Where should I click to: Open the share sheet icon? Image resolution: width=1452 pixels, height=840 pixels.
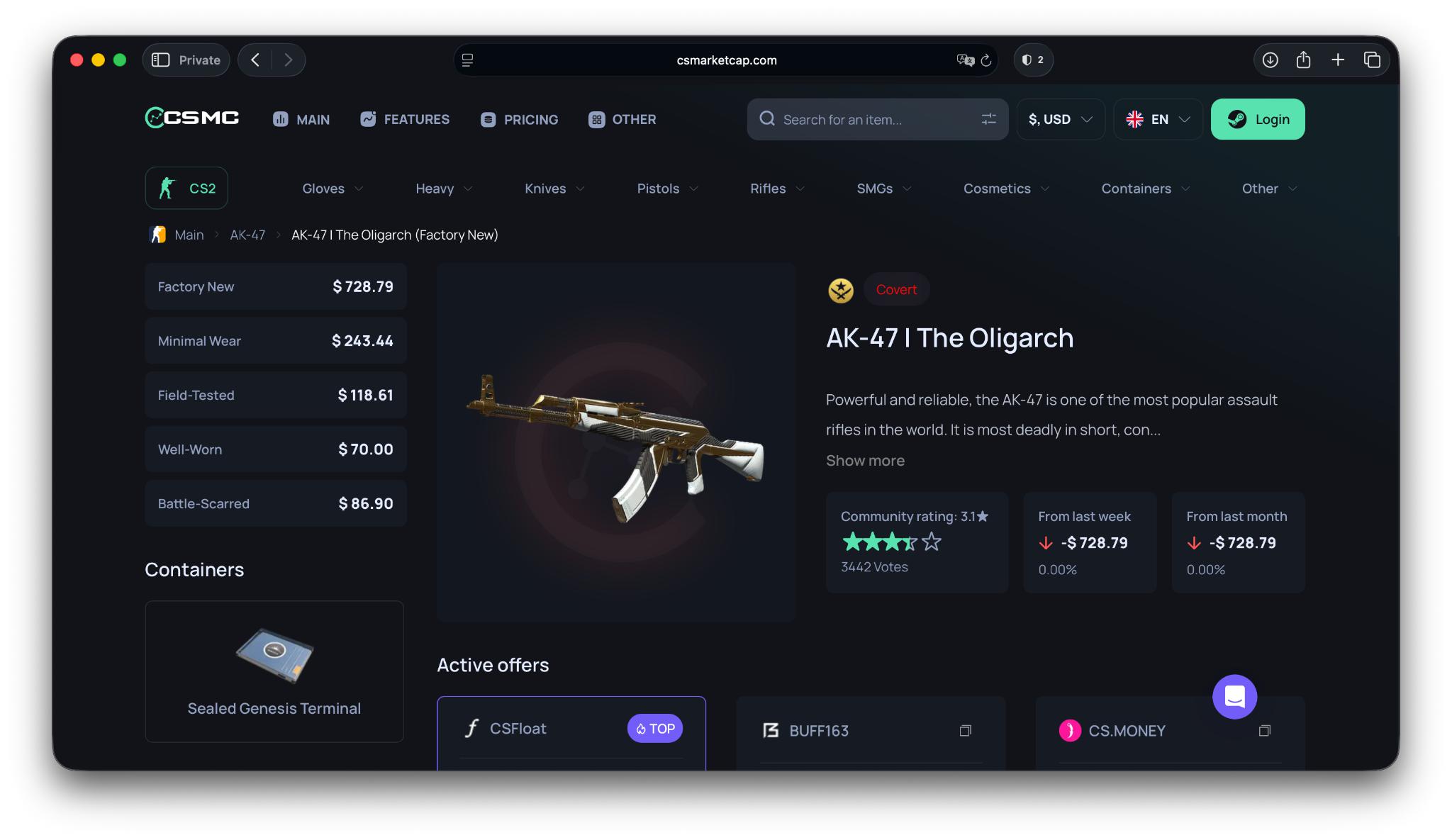pos(1303,60)
